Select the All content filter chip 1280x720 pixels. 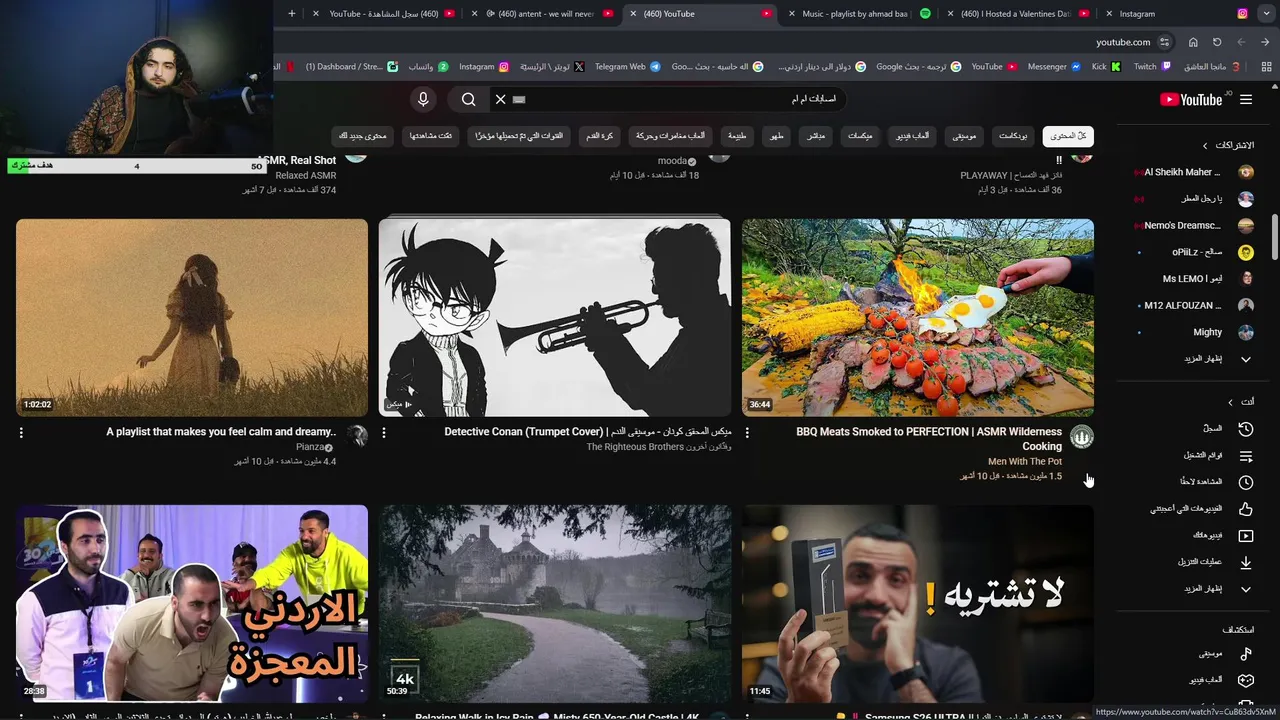1068,136
